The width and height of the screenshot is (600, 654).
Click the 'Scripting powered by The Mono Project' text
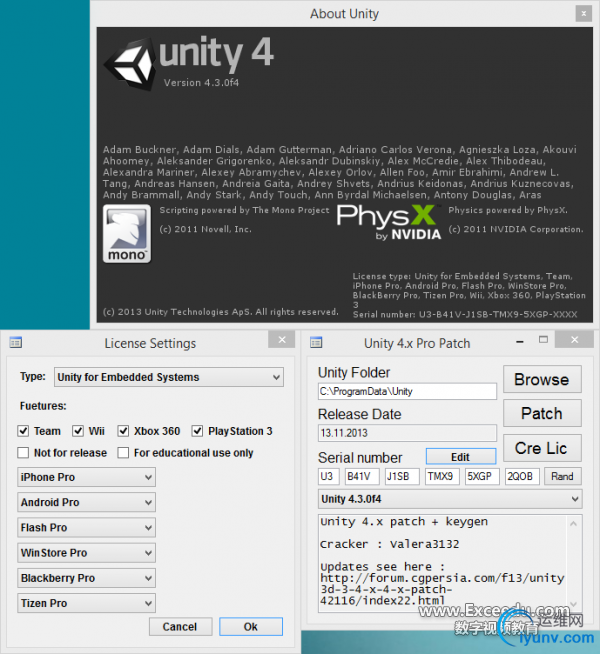[244, 210]
